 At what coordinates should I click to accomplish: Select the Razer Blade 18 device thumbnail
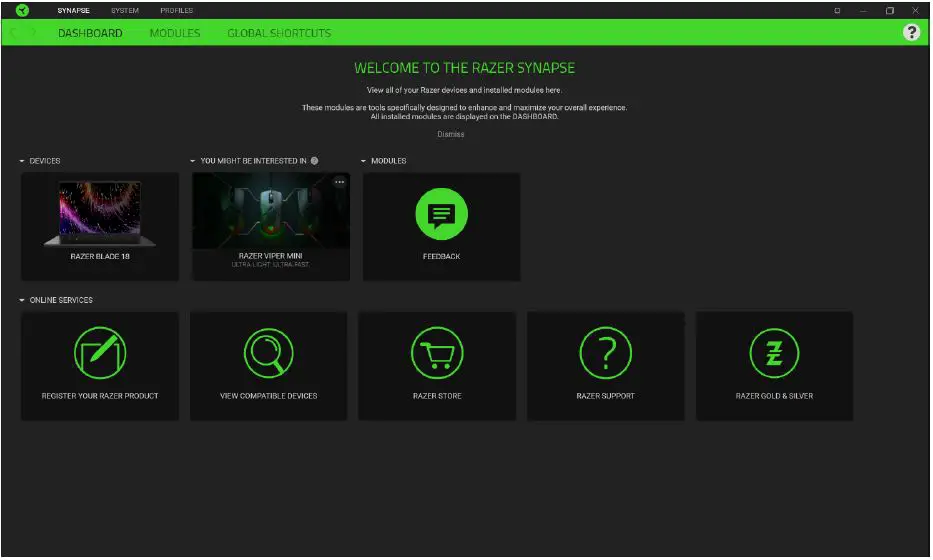pos(100,213)
